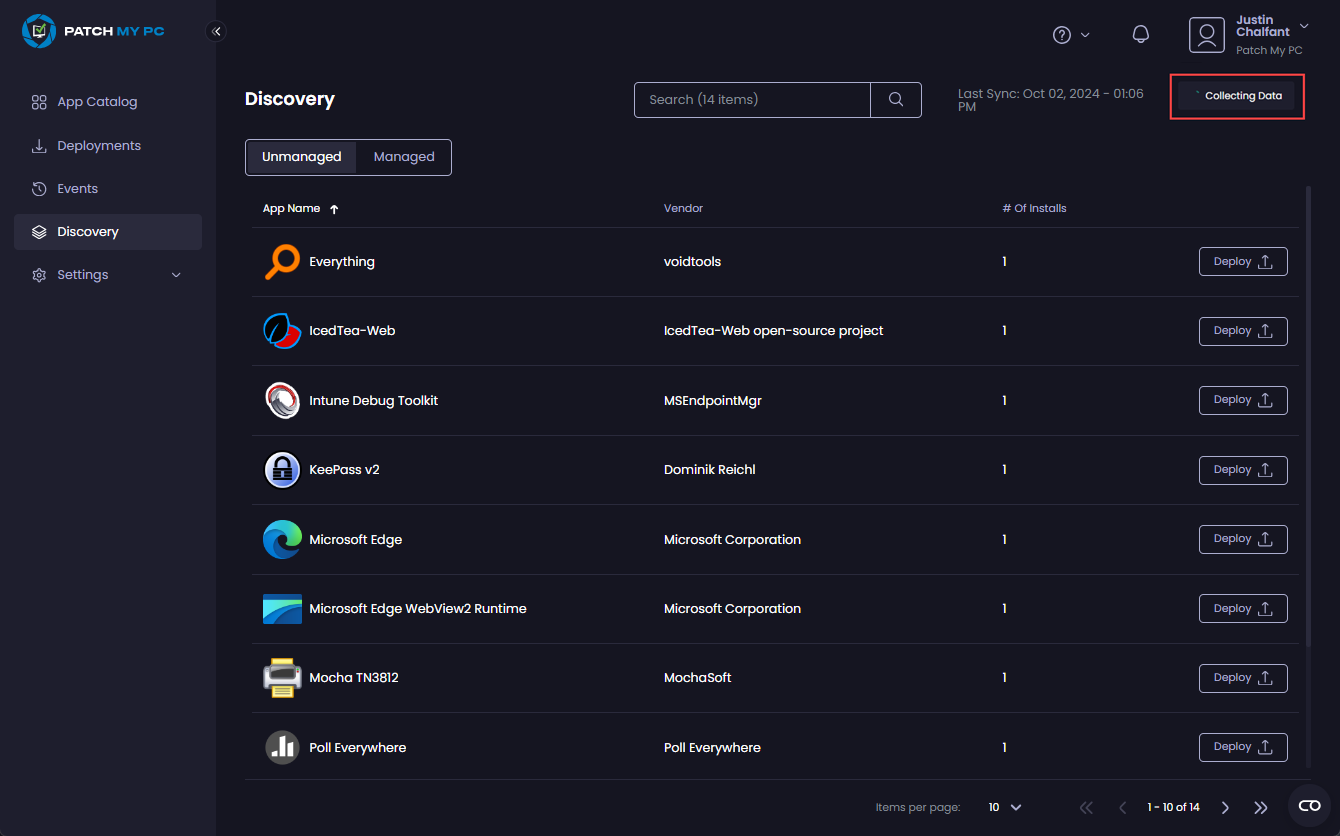Collapse the left sidebar
The height and width of the screenshot is (836, 1340).
pos(216,31)
